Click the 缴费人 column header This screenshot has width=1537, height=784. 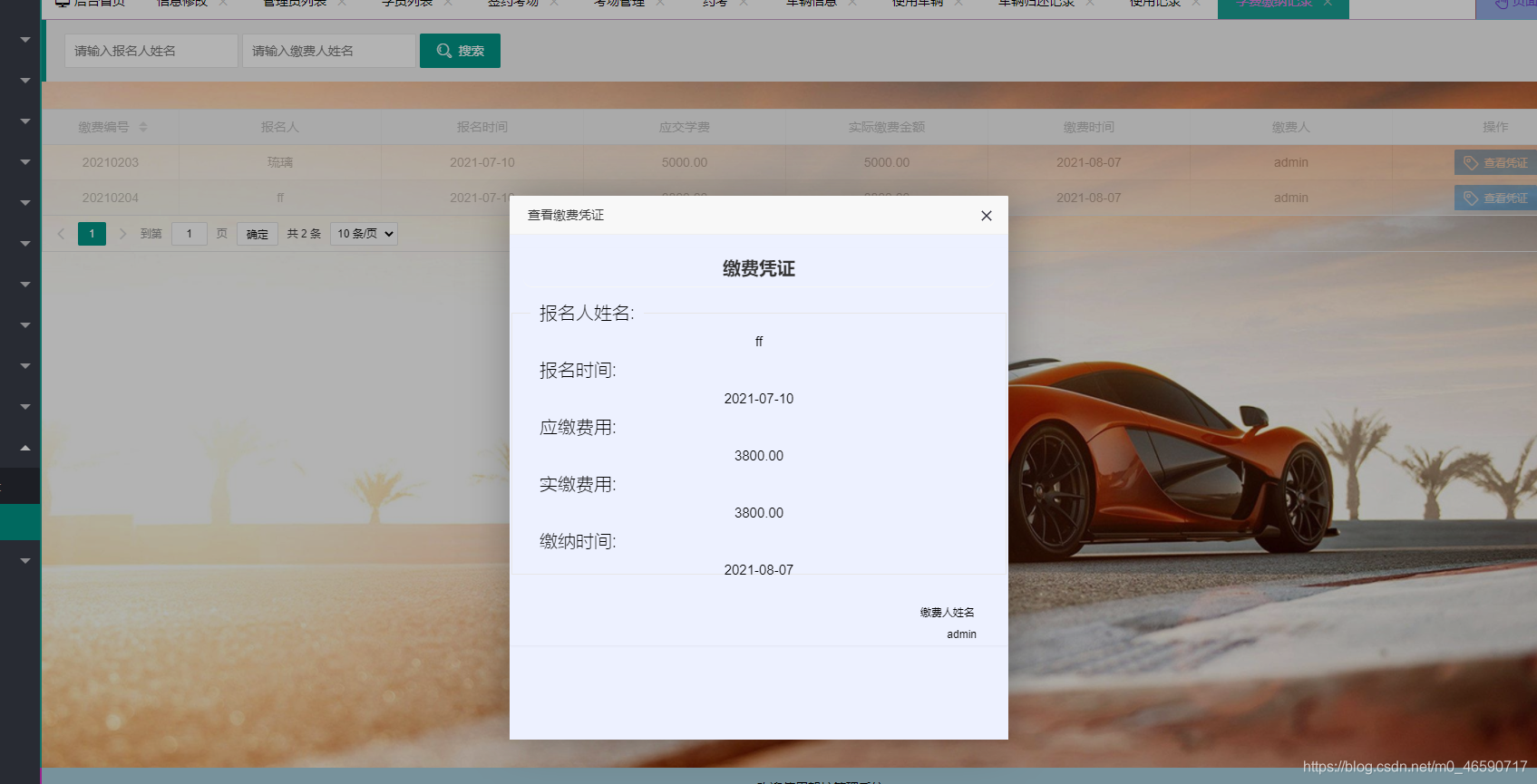click(x=1291, y=127)
